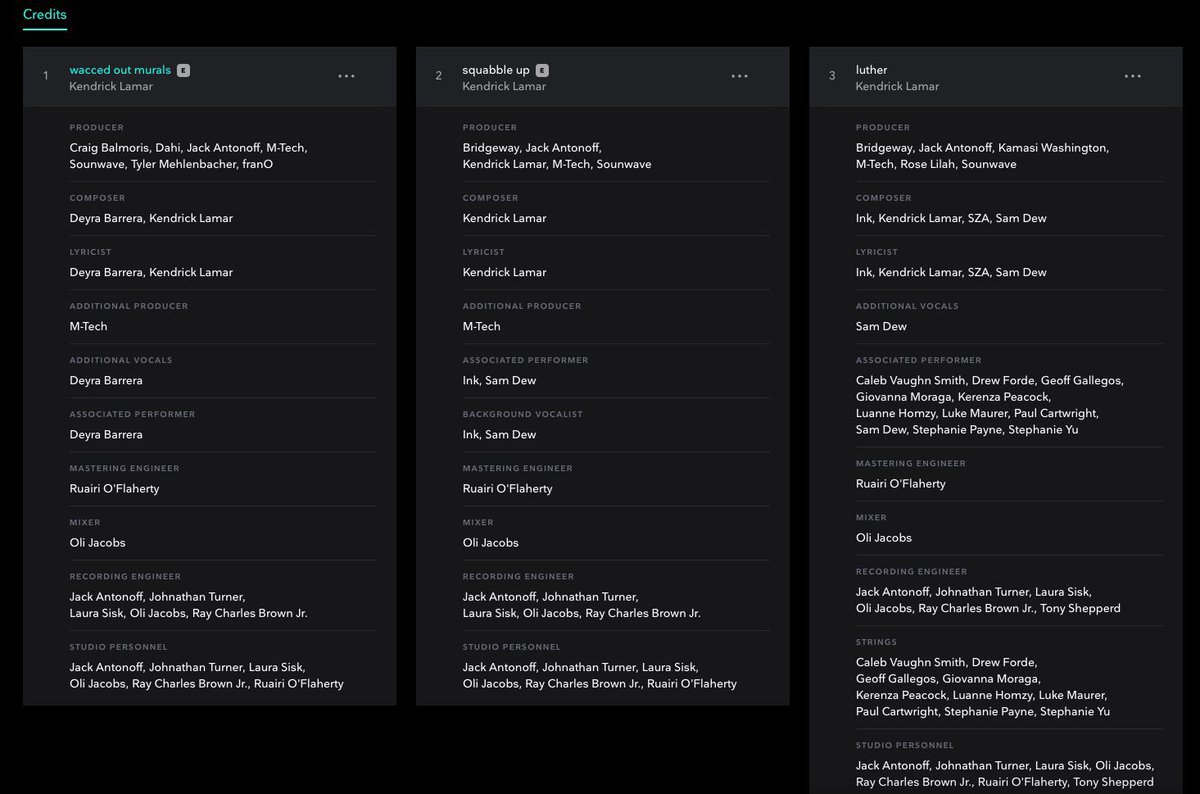Screen dimensions: 1200x794
Task: Click explicit badge on wacced out murals
Action: pos(184,70)
